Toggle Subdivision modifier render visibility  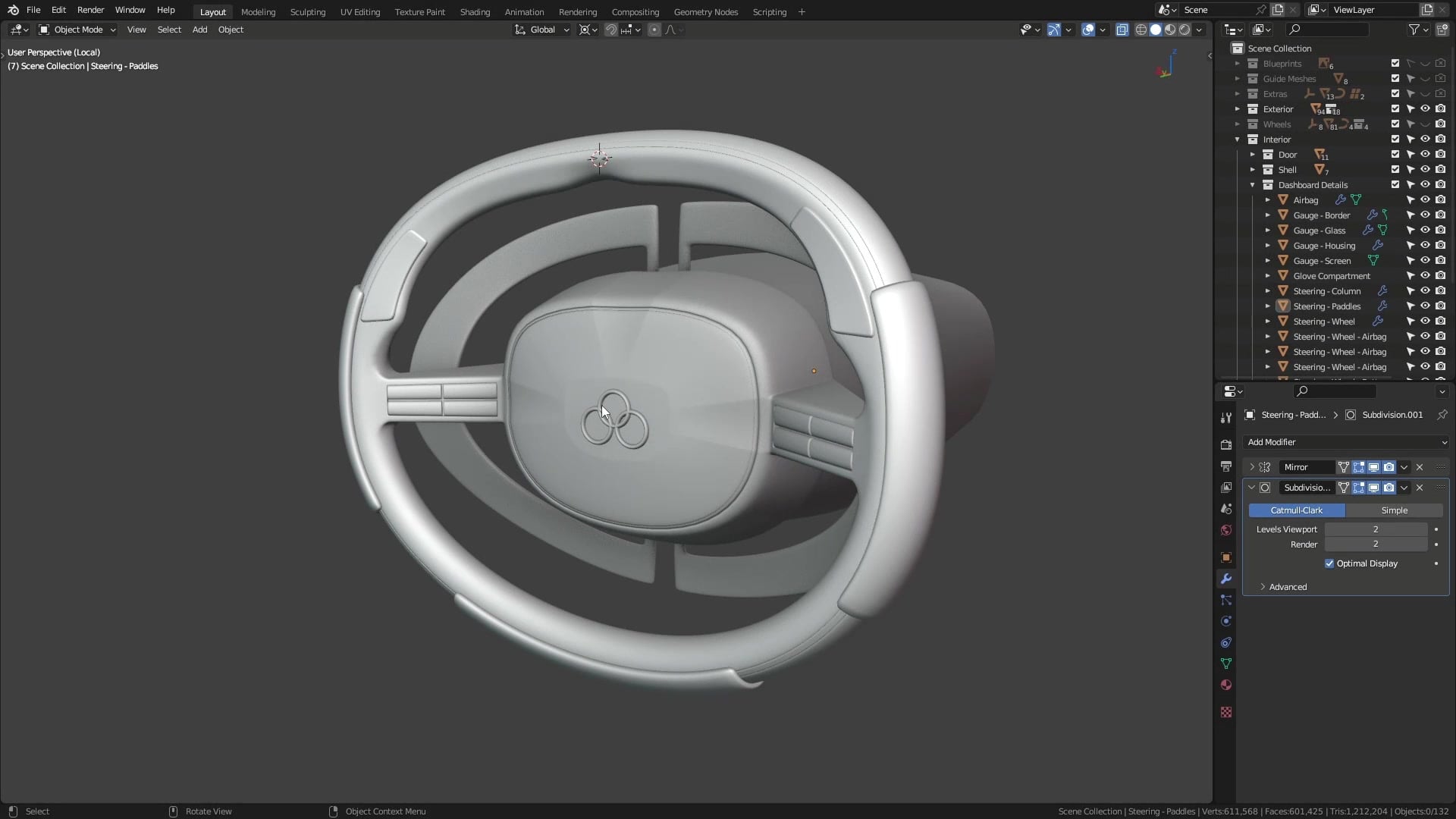tap(1389, 488)
